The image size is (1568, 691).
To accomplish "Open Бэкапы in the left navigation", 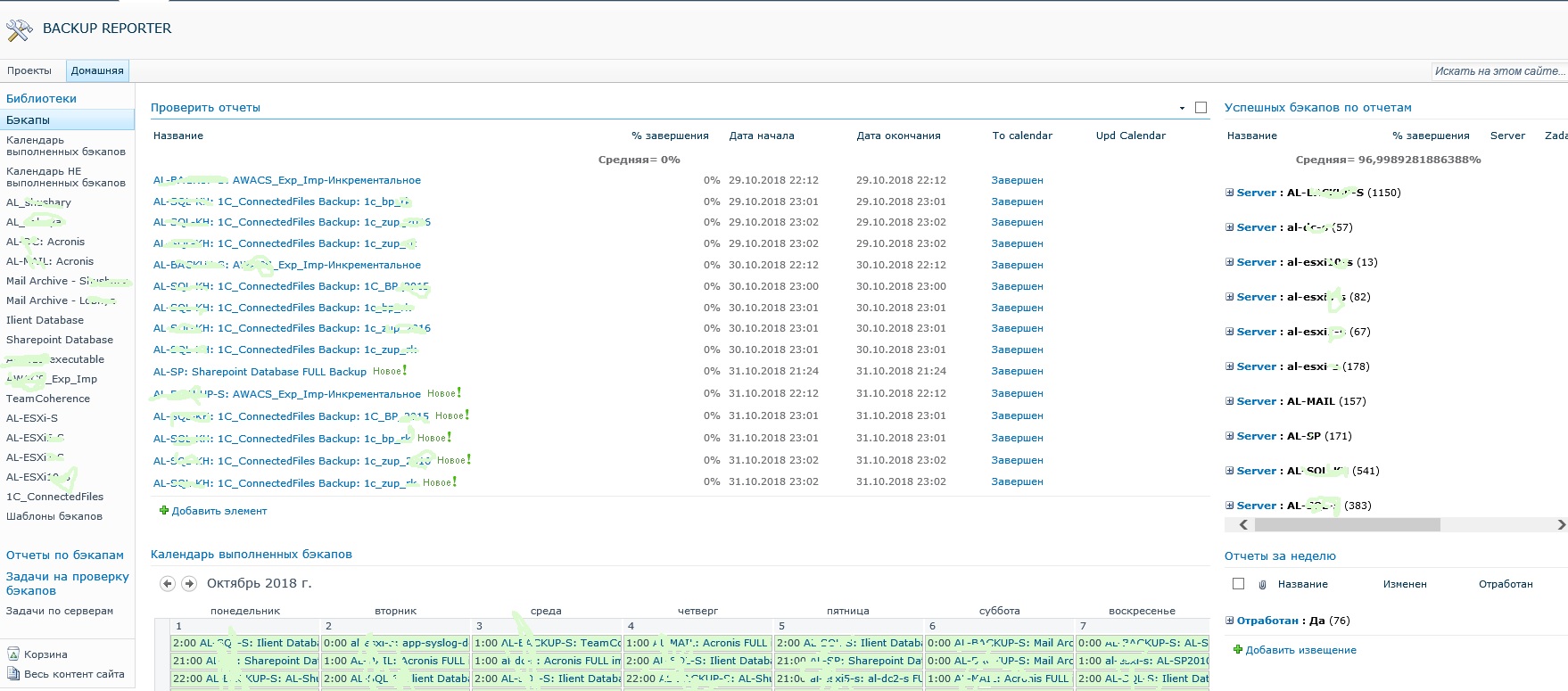I will coord(67,119).
